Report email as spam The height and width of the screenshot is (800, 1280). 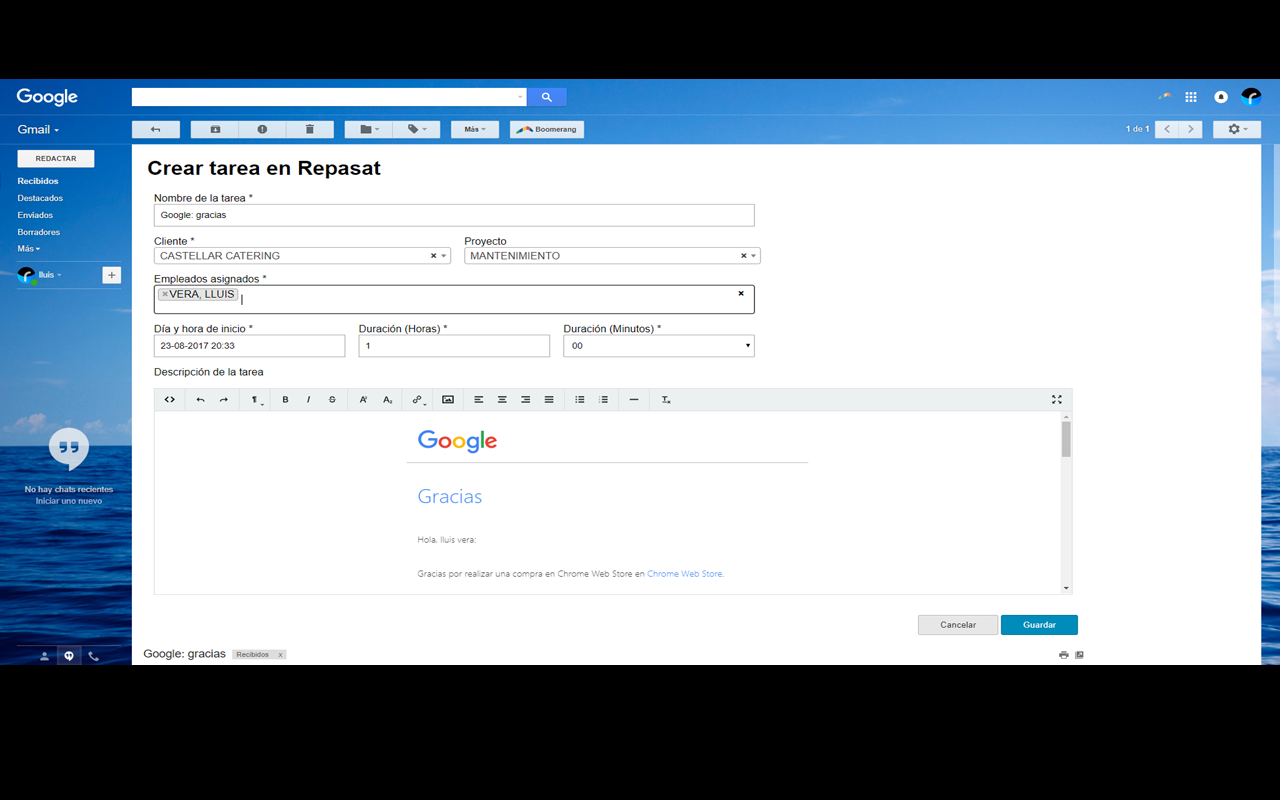(262, 129)
